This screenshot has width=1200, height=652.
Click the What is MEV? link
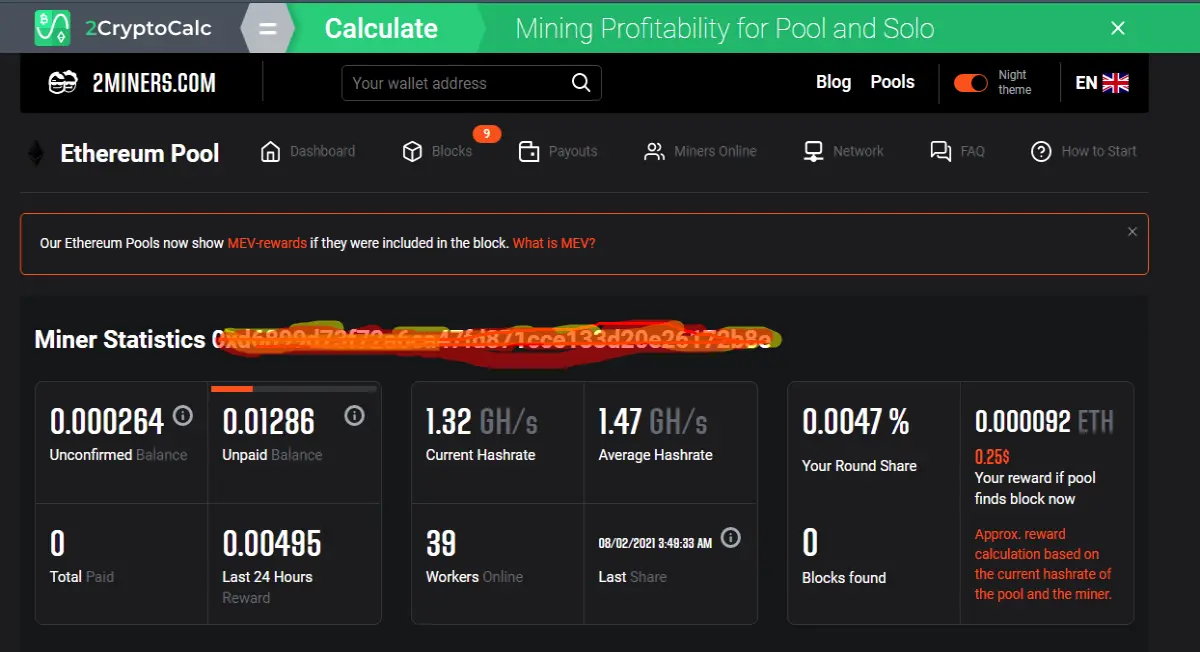[554, 243]
